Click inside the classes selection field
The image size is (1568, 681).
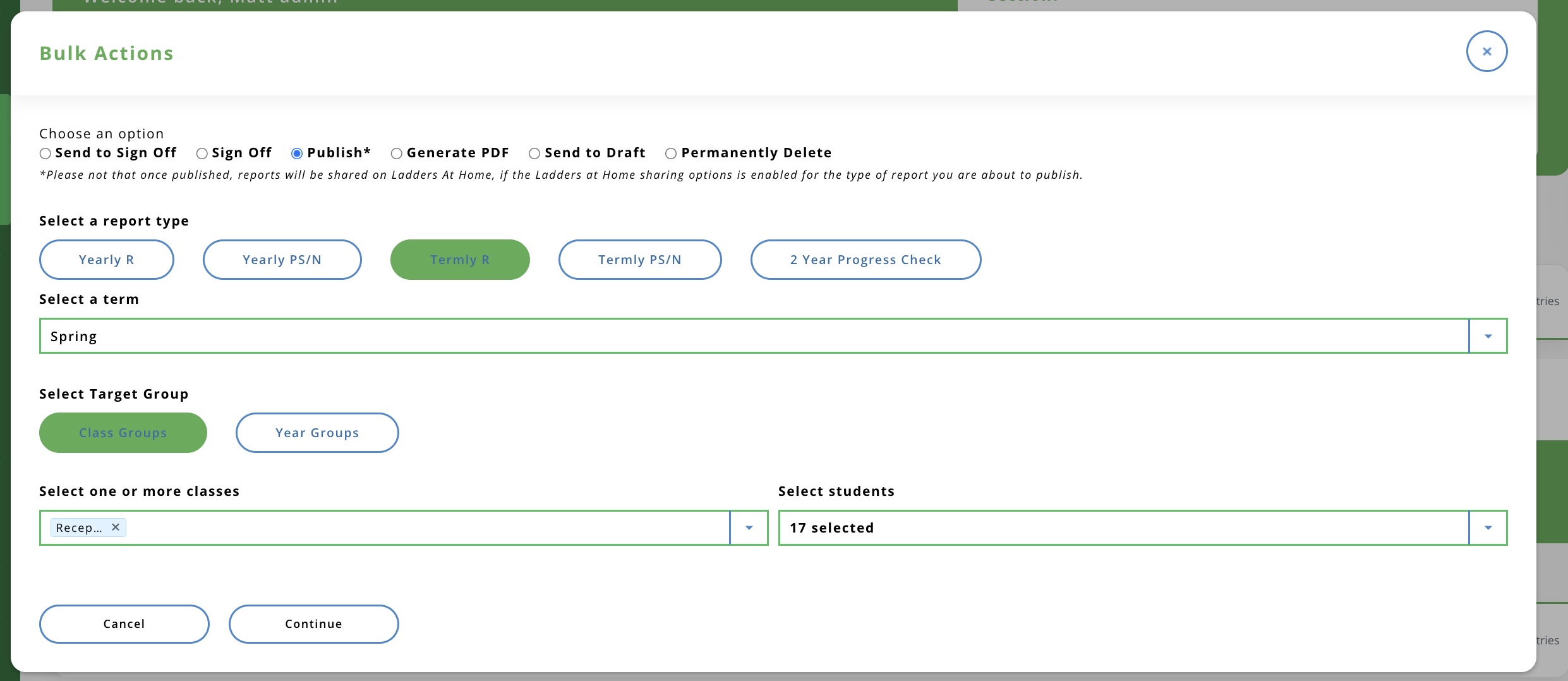click(423, 527)
